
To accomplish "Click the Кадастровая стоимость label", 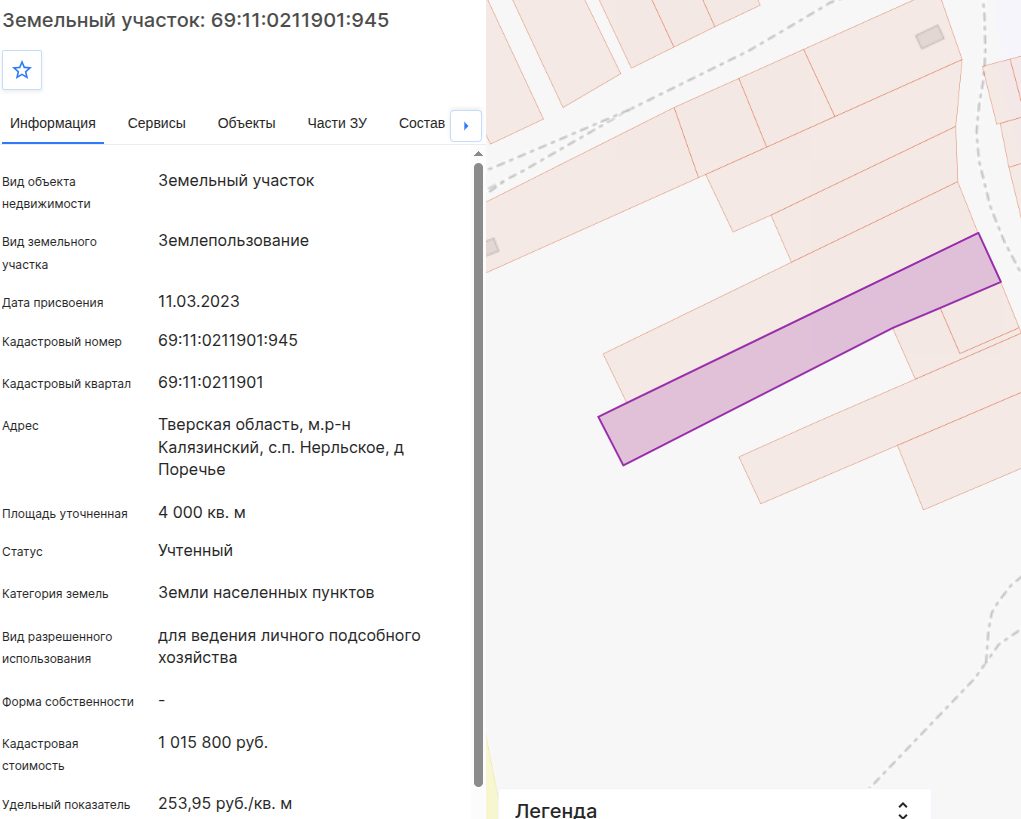I will pos(40,755).
